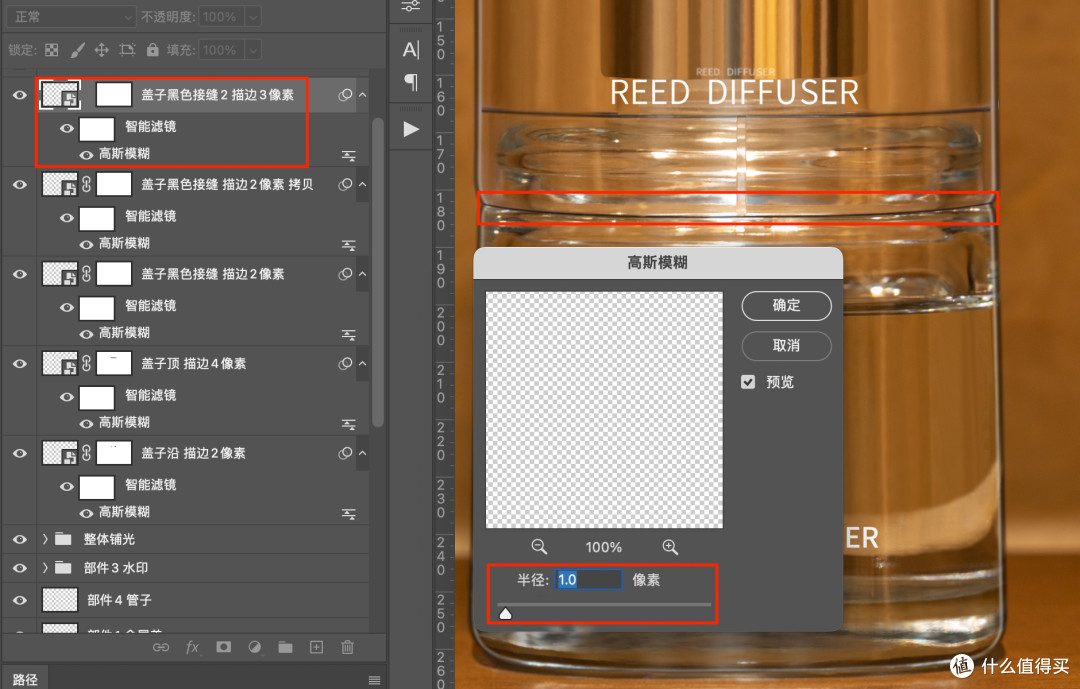Add layer mask icon
This screenshot has width=1080, height=689.
click(x=223, y=647)
